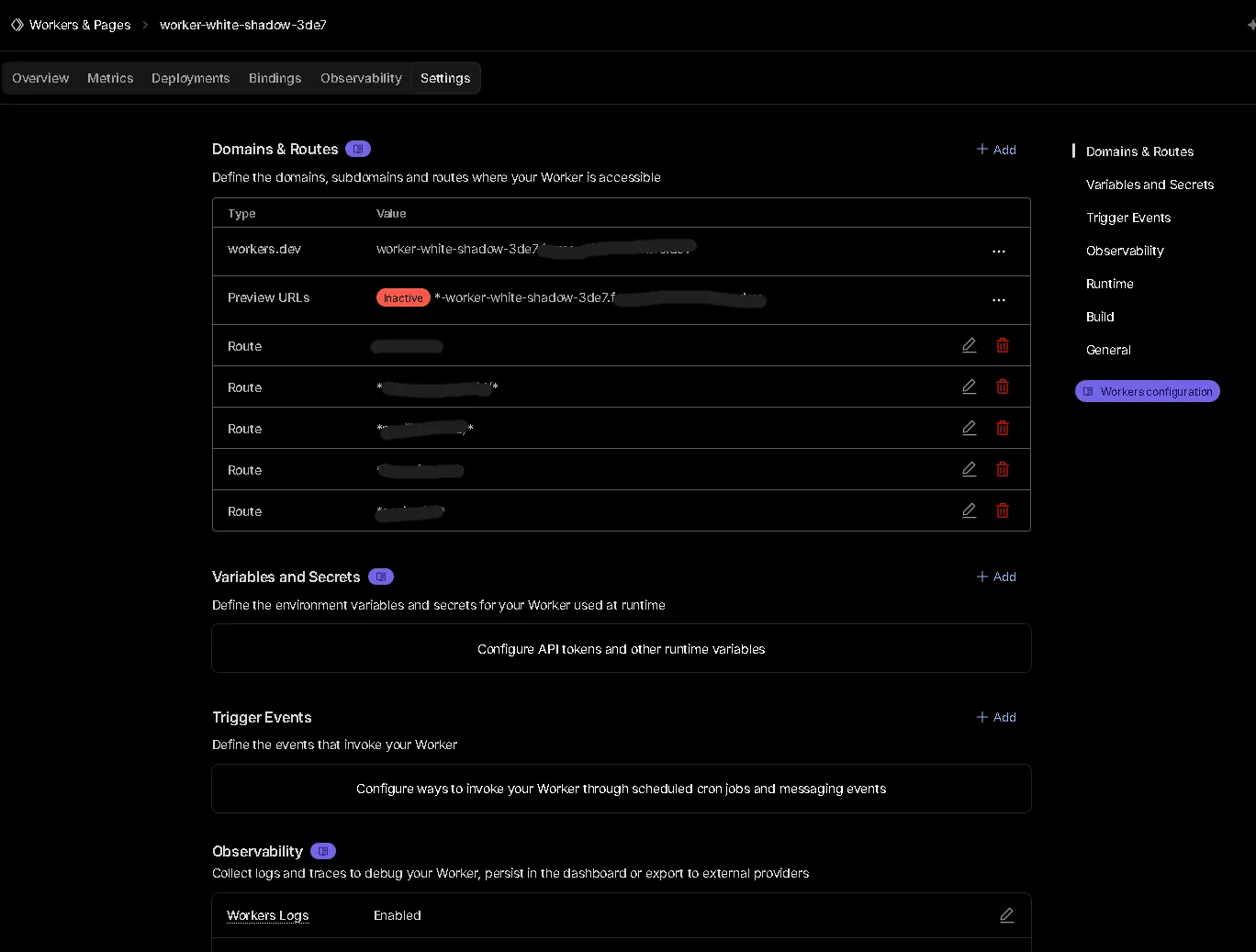
Task: Open the Observability documentation badge
Action: (x=322, y=851)
